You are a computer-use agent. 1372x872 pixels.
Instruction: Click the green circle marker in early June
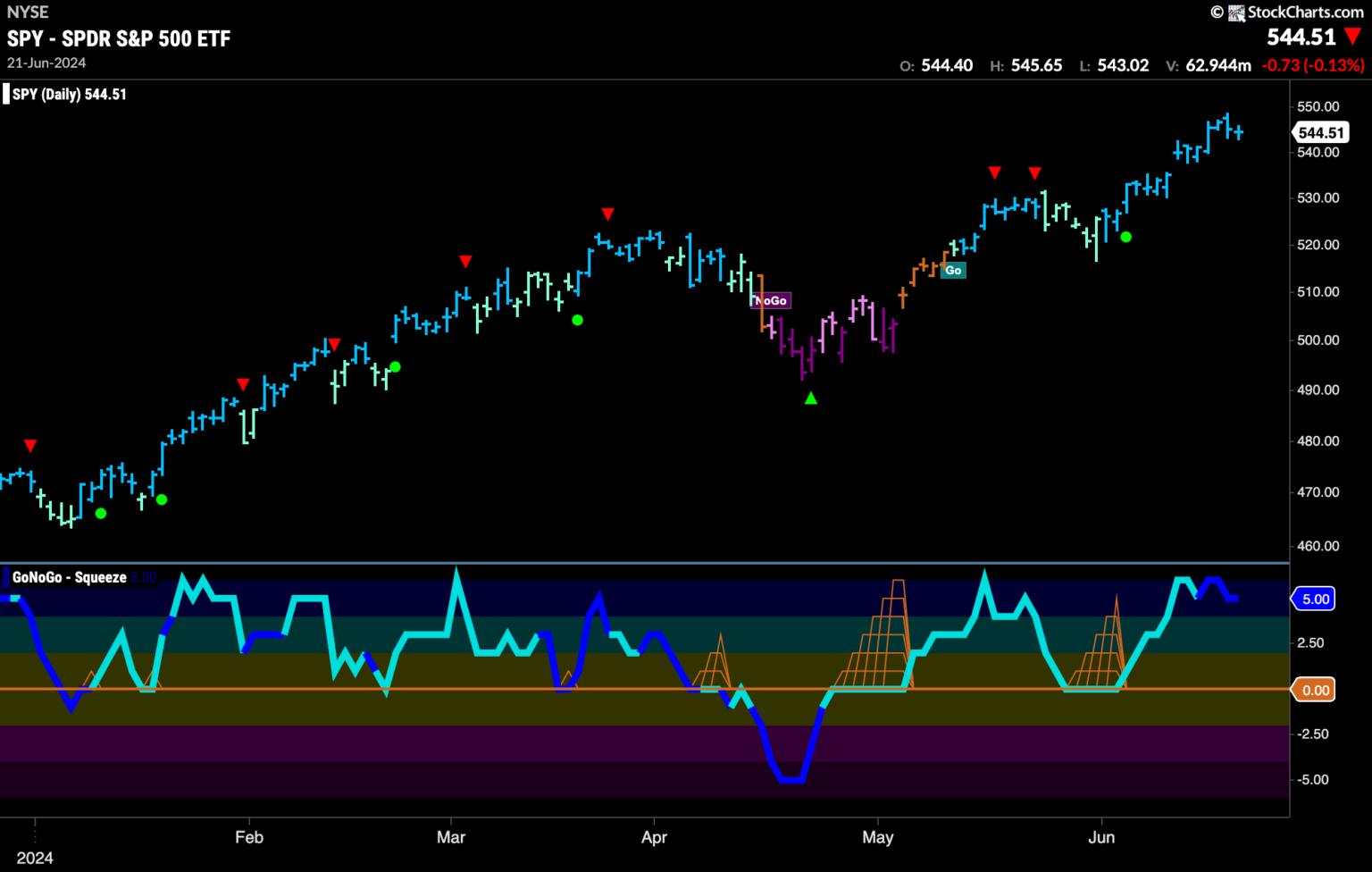[1126, 237]
